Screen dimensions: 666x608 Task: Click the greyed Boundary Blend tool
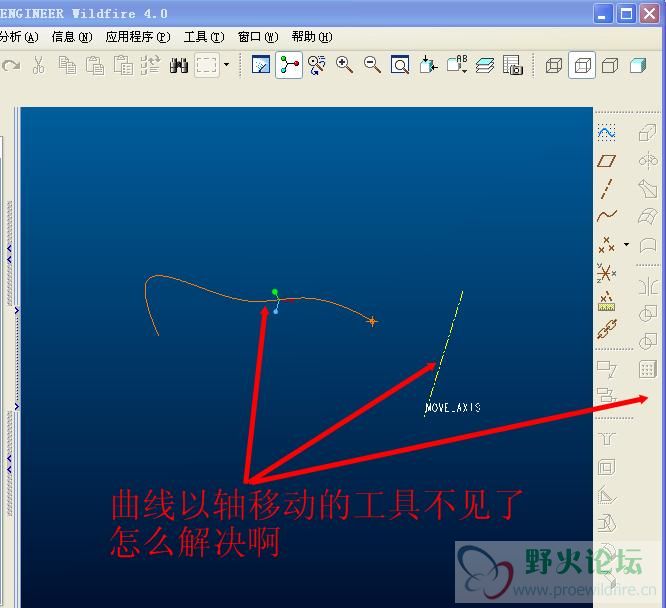[x=648, y=216]
